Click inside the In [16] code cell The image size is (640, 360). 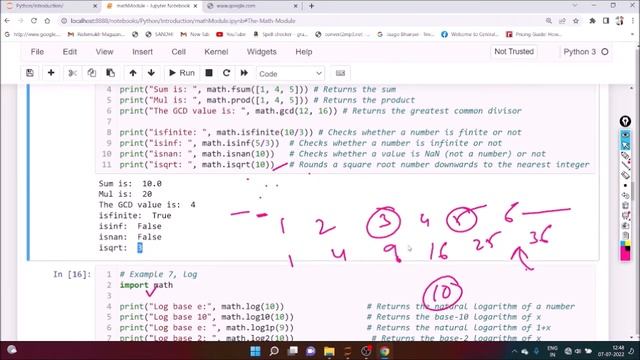[x=345, y=304]
